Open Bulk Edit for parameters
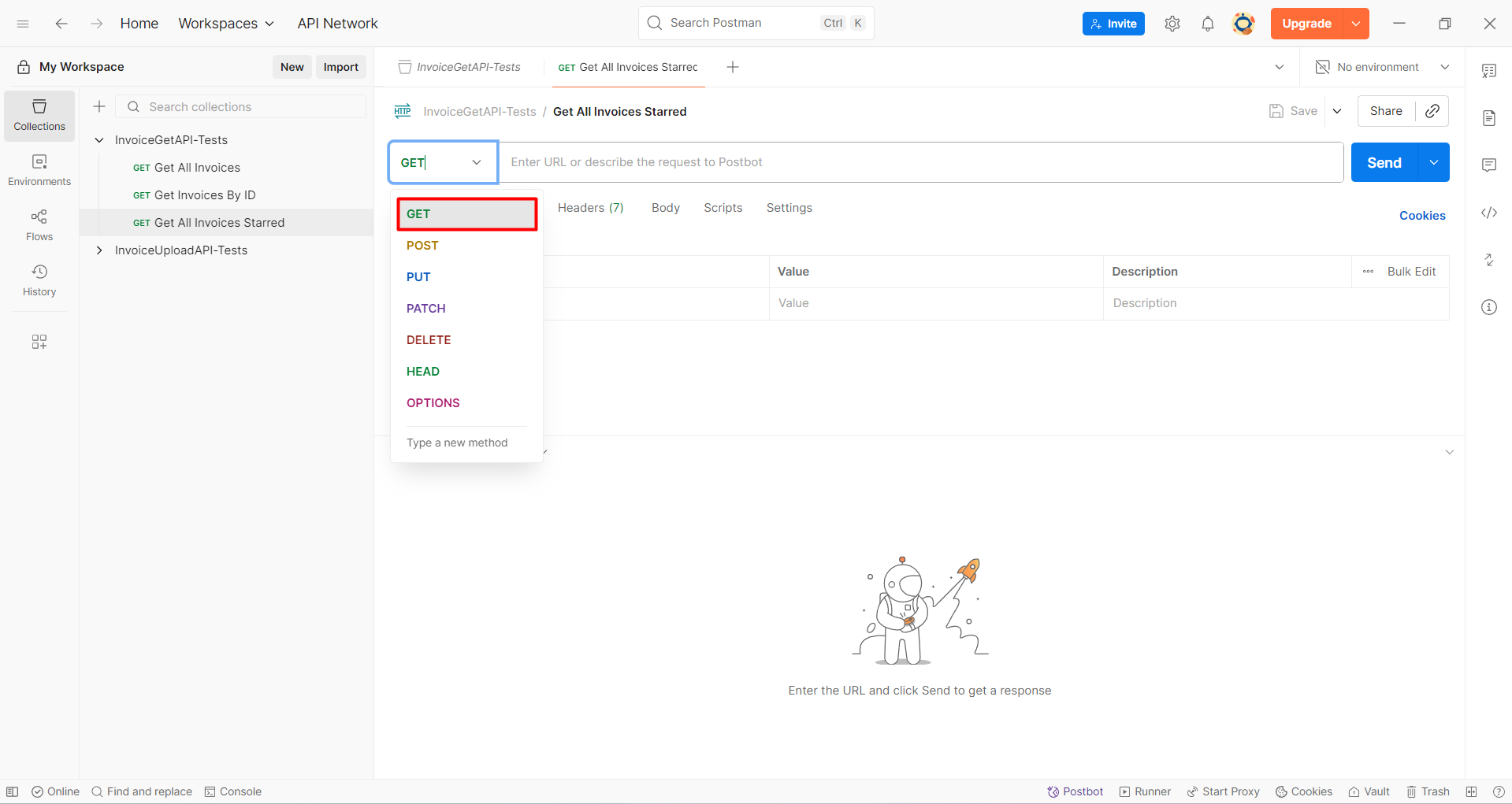 point(1412,271)
